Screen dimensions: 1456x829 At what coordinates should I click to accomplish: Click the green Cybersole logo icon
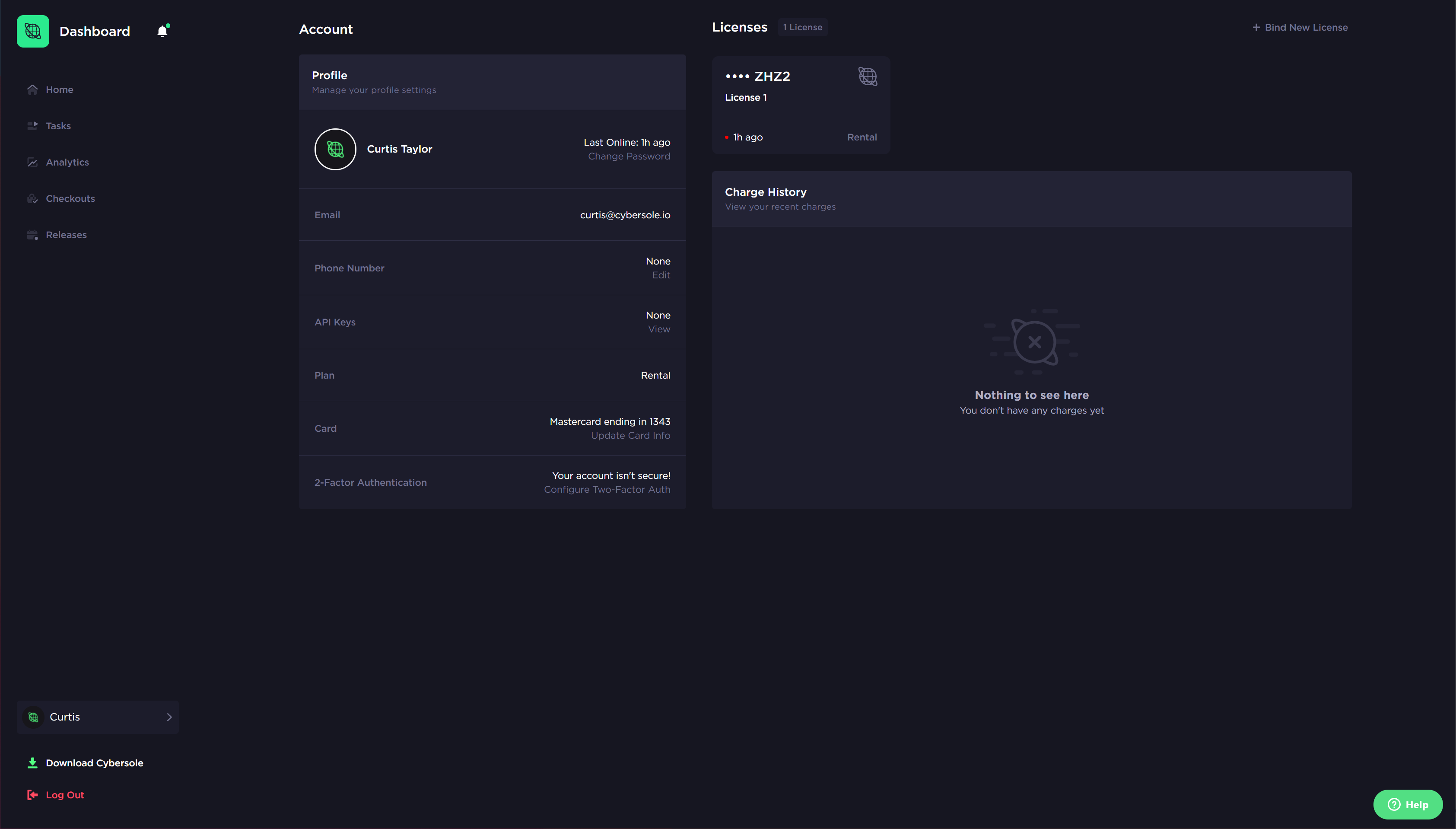click(33, 31)
